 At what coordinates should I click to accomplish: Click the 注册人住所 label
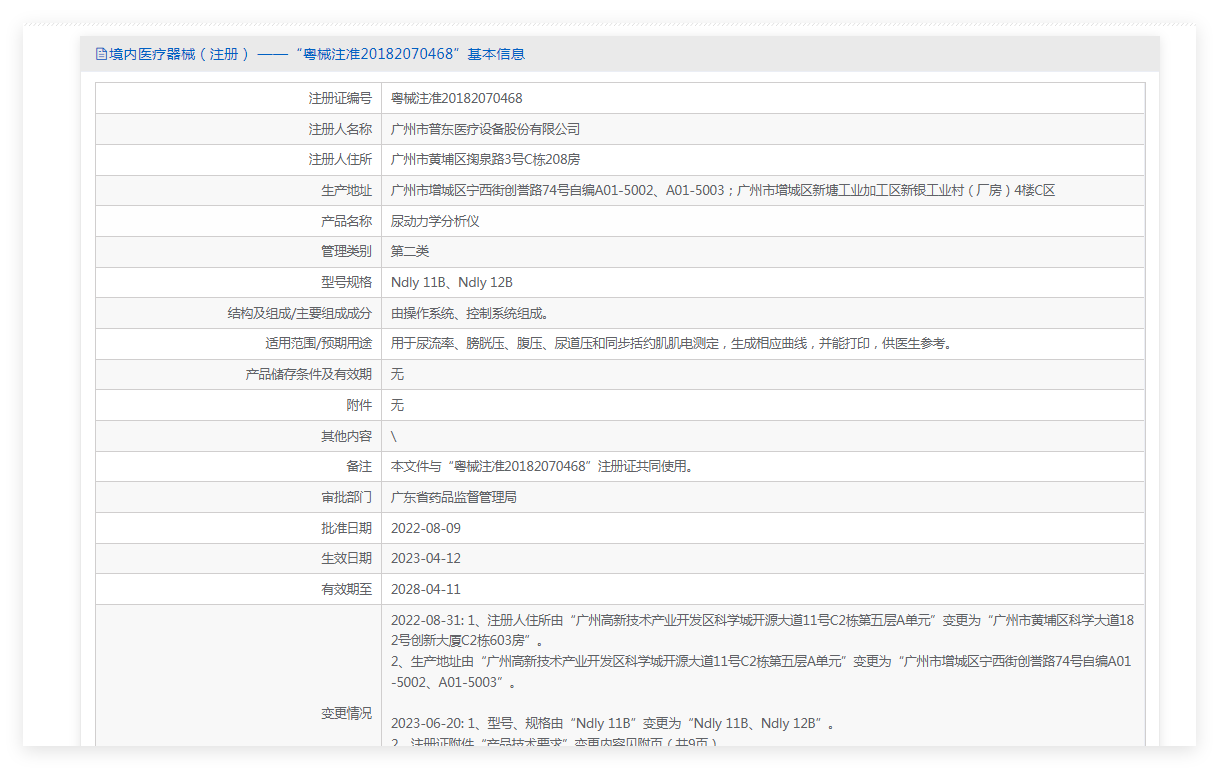point(340,159)
